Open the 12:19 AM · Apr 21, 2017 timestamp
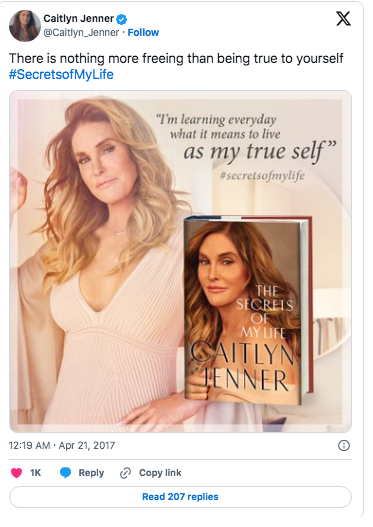 (62, 446)
